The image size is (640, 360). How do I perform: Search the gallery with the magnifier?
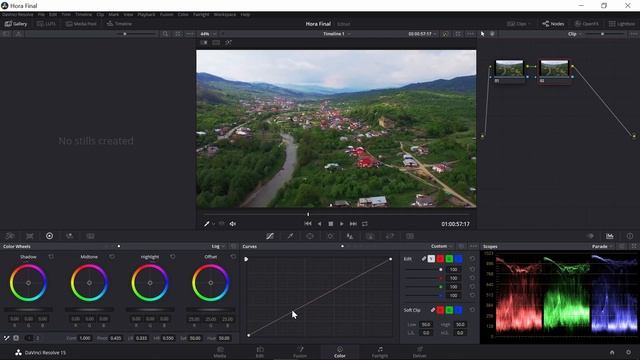coord(165,34)
